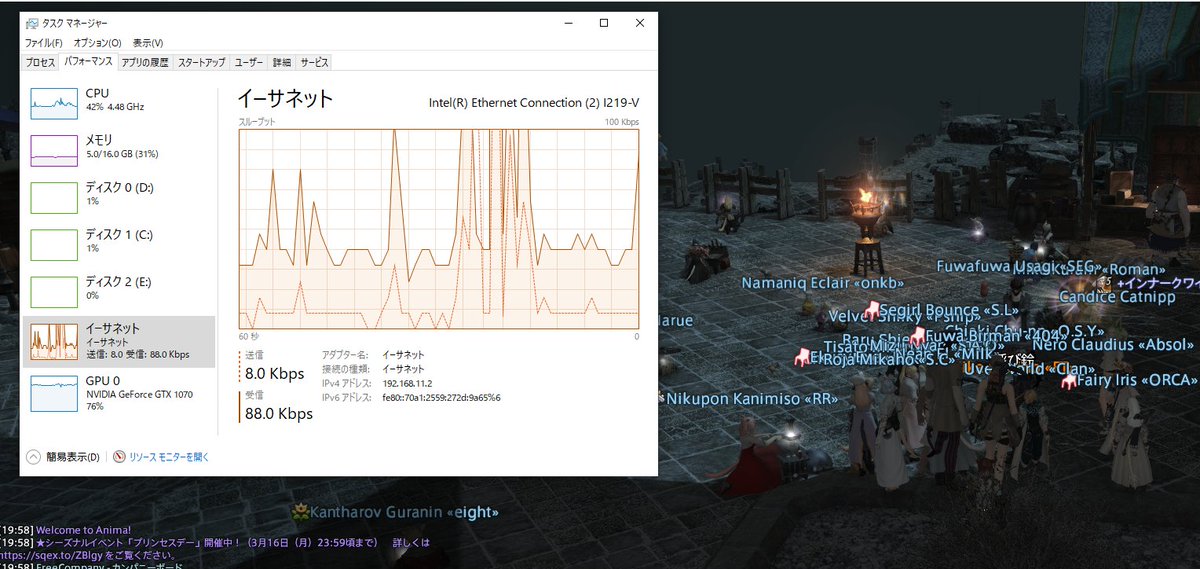Maximize the Task Manager window
Viewport: 1200px width, 569px height.
coord(604,22)
